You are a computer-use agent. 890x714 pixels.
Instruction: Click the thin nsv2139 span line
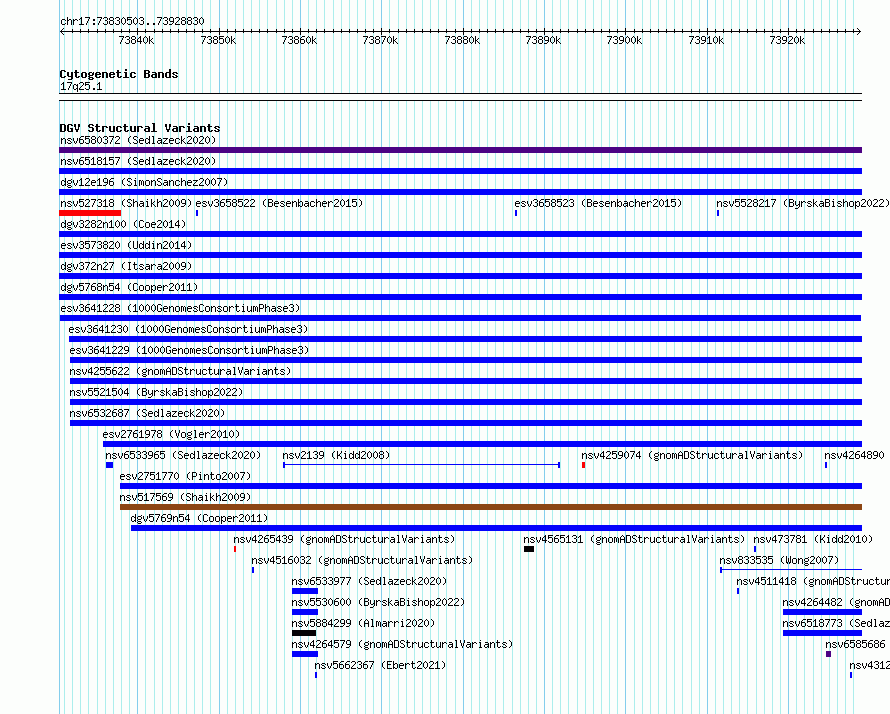[422, 465]
